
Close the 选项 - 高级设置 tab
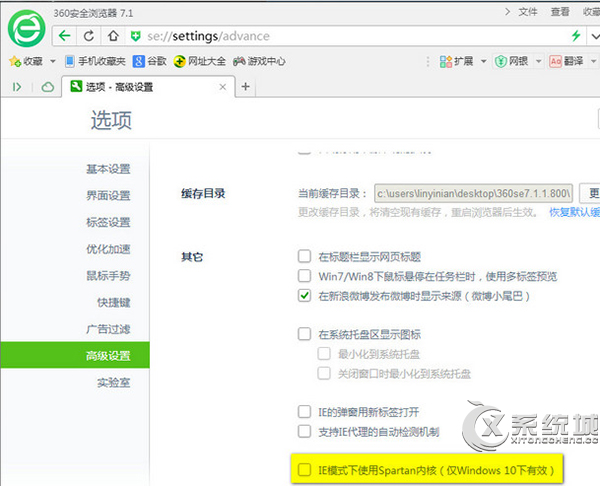coord(223,87)
